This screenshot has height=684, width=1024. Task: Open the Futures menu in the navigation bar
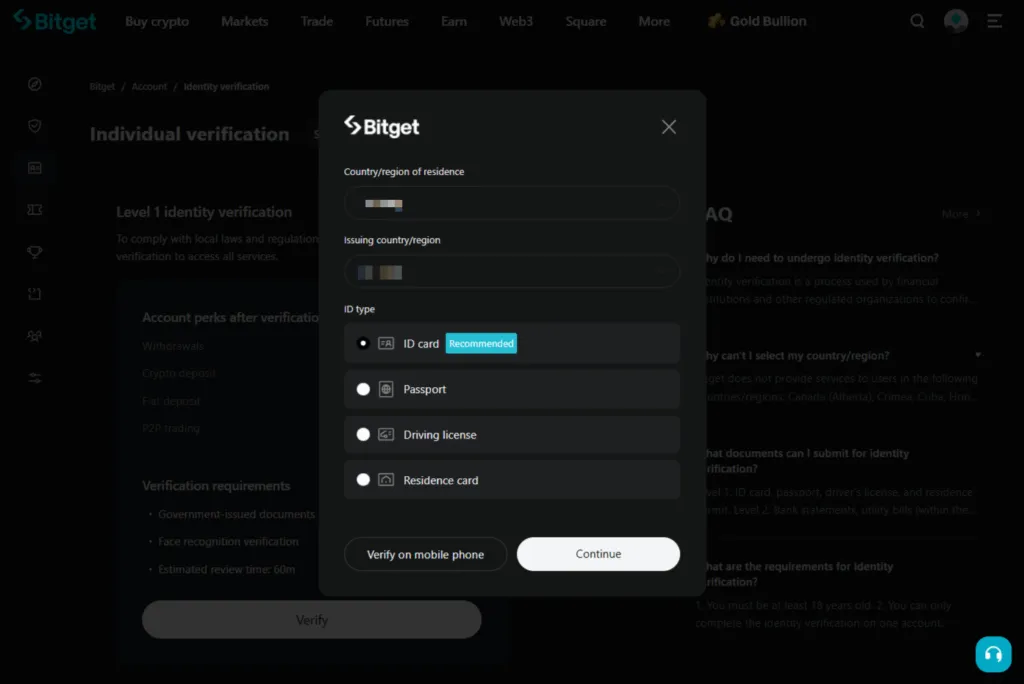coord(386,20)
